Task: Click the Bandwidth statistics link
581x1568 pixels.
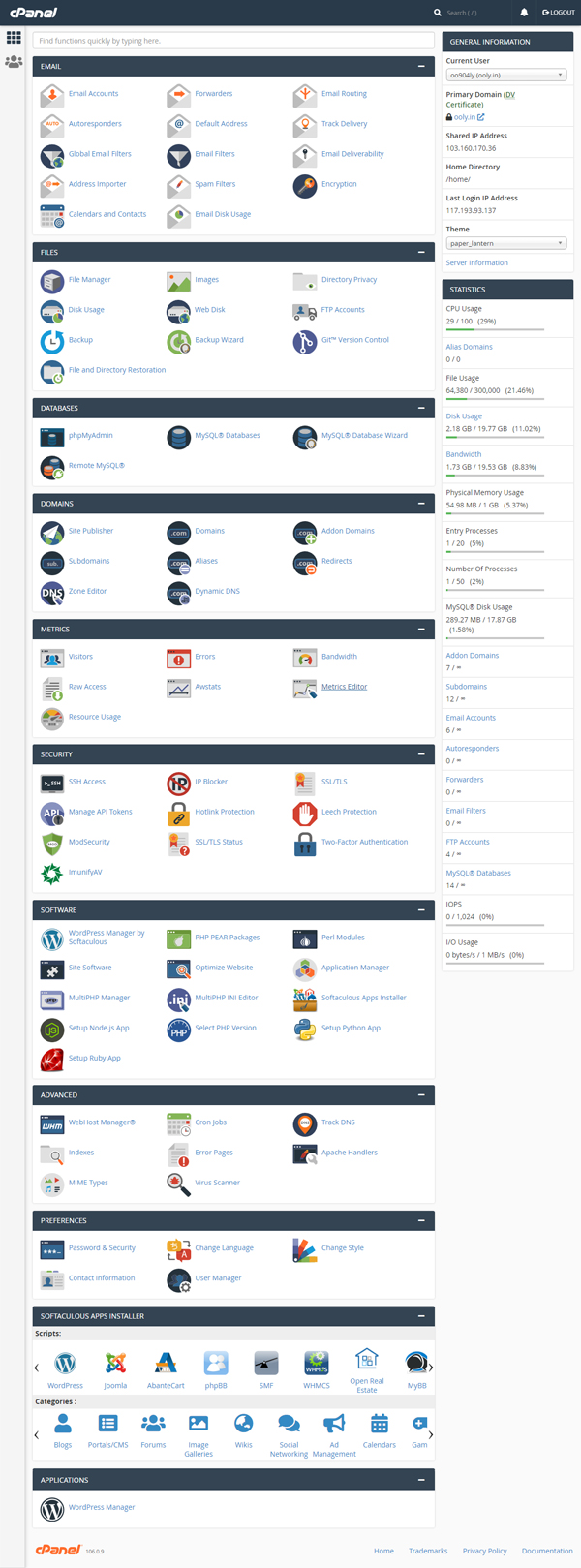Action: point(464,454)
